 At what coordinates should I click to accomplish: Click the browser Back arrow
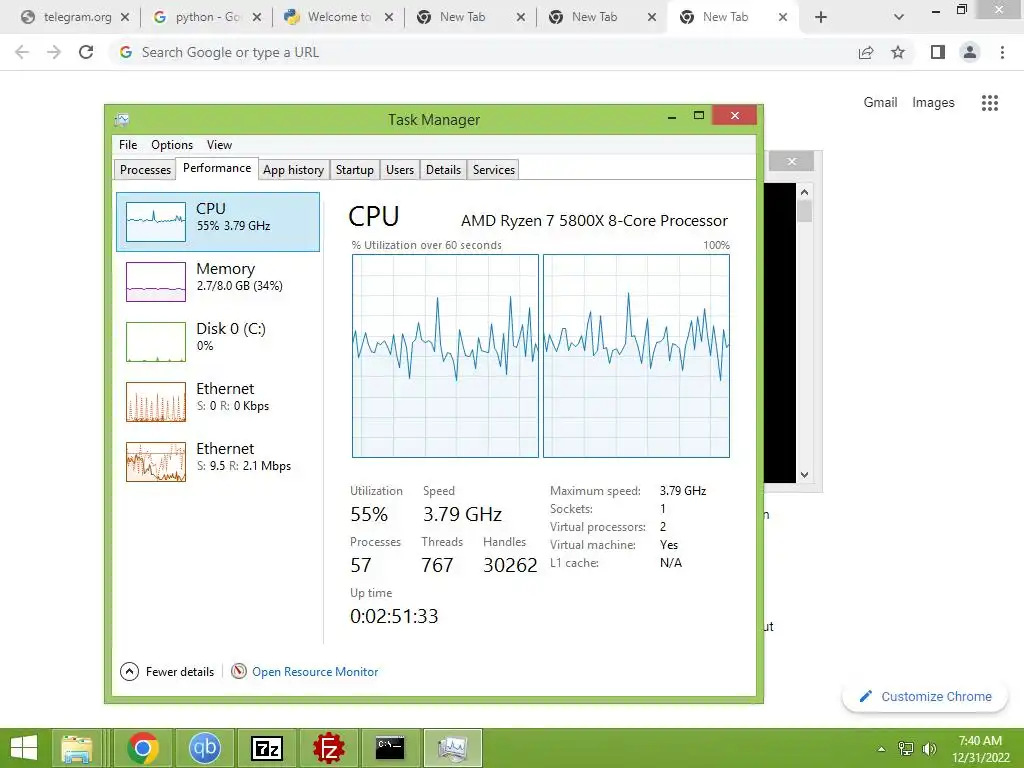pos(22,52)
